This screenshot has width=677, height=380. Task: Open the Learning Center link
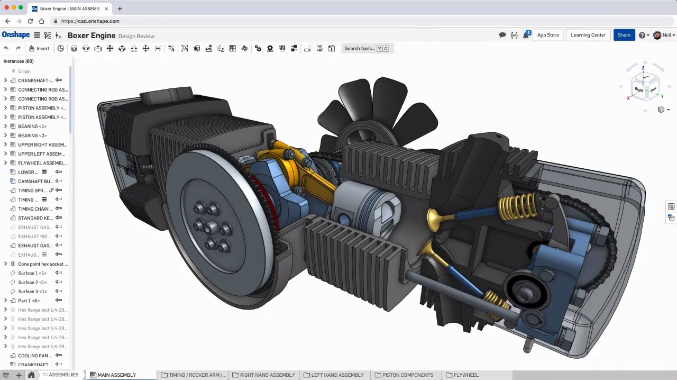(x=588, y=35)
